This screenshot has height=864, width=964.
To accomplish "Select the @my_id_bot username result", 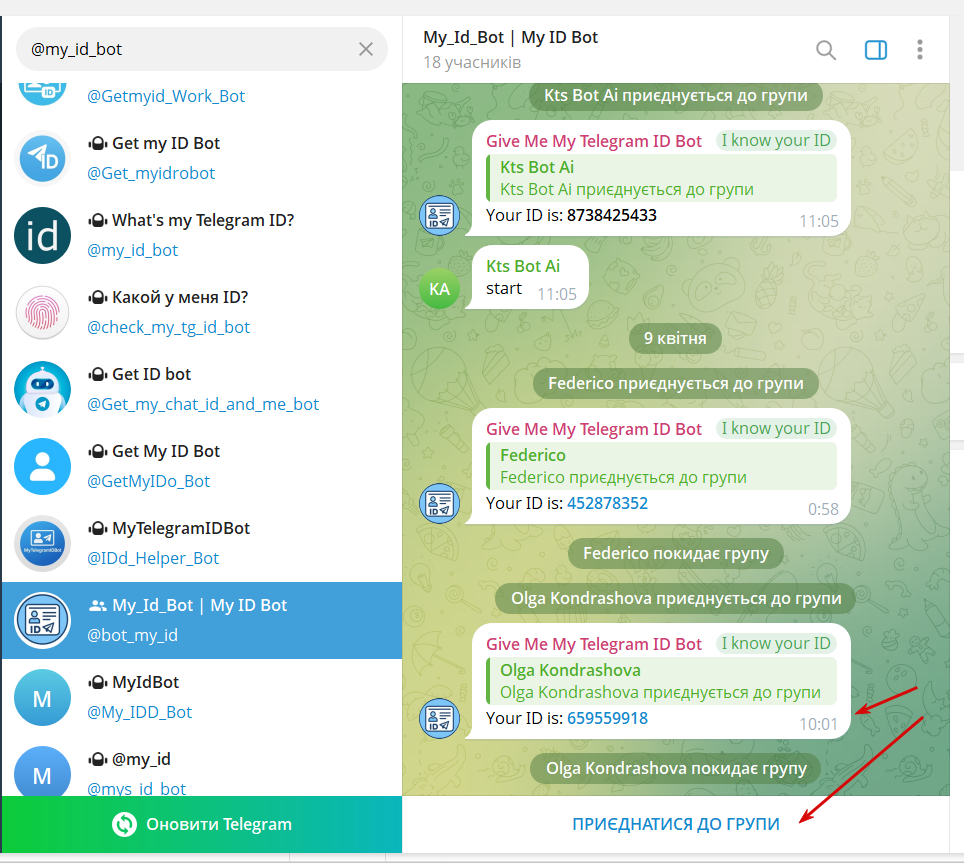I will [132, 250].
